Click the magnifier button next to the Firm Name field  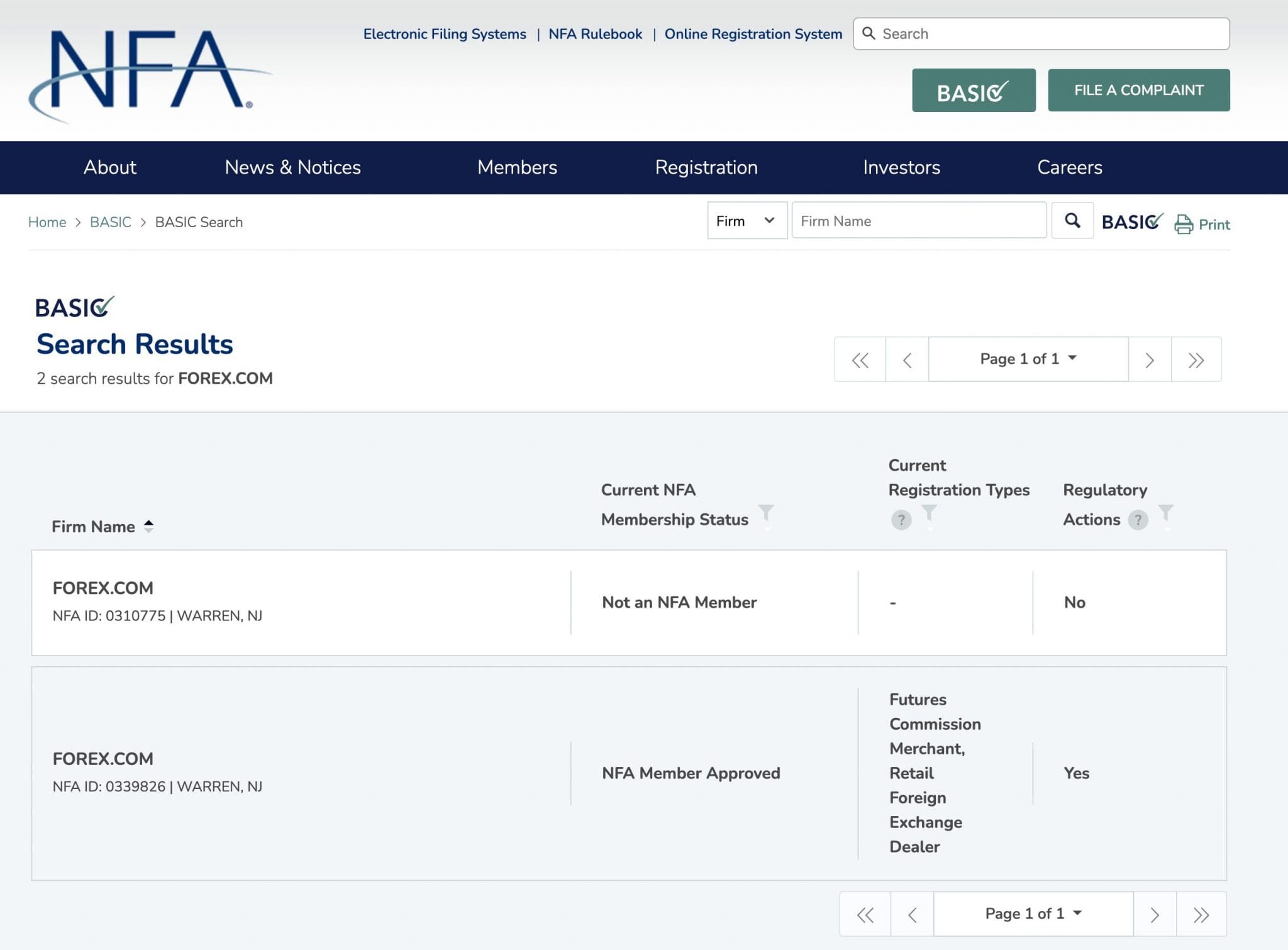[x=1072, y=221]
